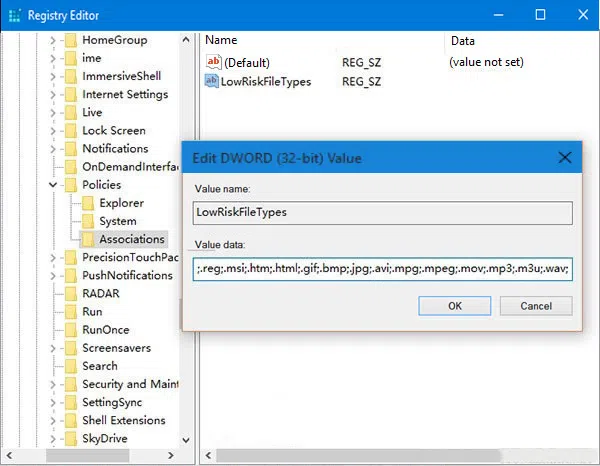Screen dimensions: 600x466
Task: Click the Name column header
Action: [x=221, y=40]
